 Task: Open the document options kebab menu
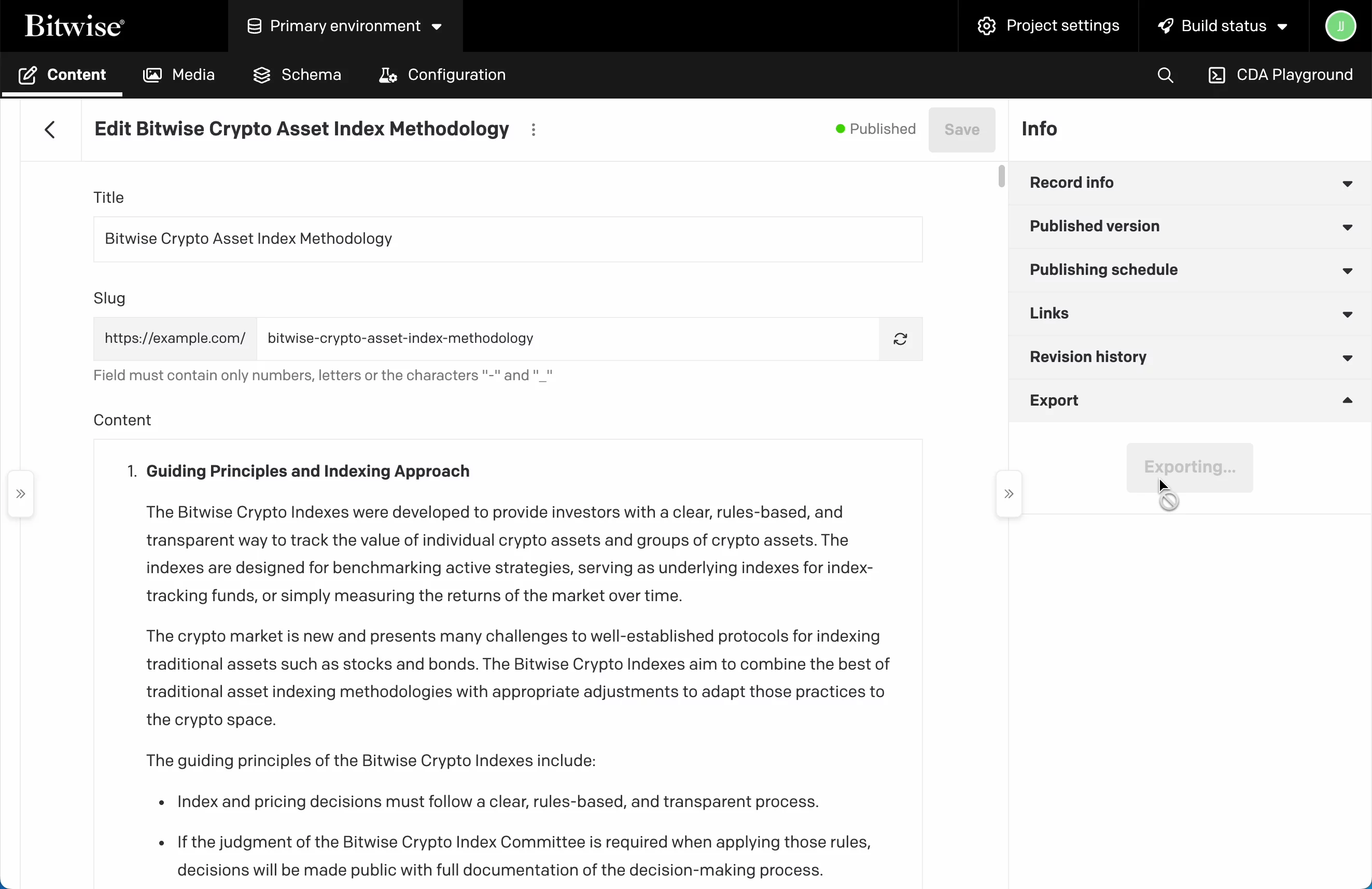pos(533,130)
